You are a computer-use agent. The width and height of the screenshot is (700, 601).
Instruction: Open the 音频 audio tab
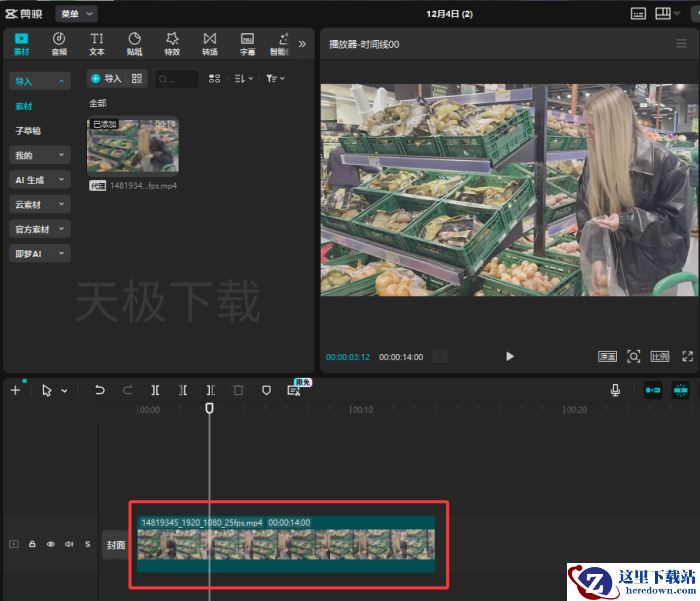59,44
